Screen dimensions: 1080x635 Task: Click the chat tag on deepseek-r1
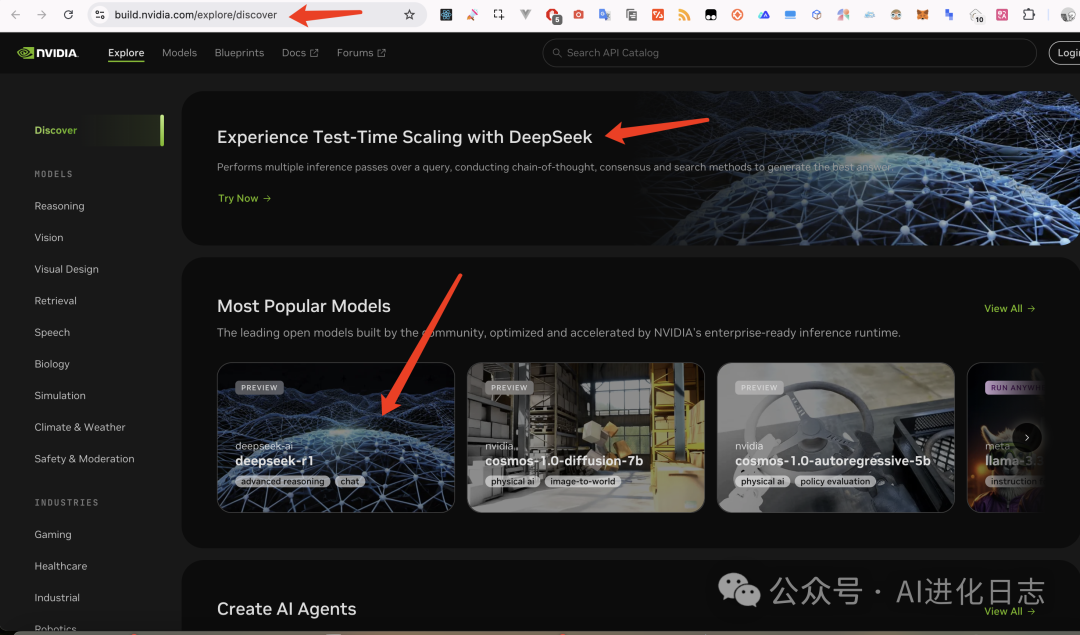[349, 481]
